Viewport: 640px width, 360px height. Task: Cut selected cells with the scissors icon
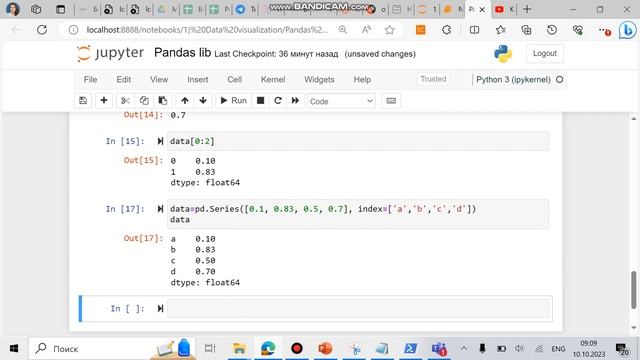(125, 101)
